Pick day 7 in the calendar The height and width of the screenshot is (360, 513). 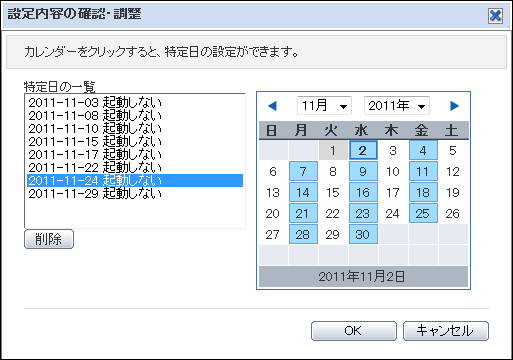pyautogui.click(x=303, y=171)
